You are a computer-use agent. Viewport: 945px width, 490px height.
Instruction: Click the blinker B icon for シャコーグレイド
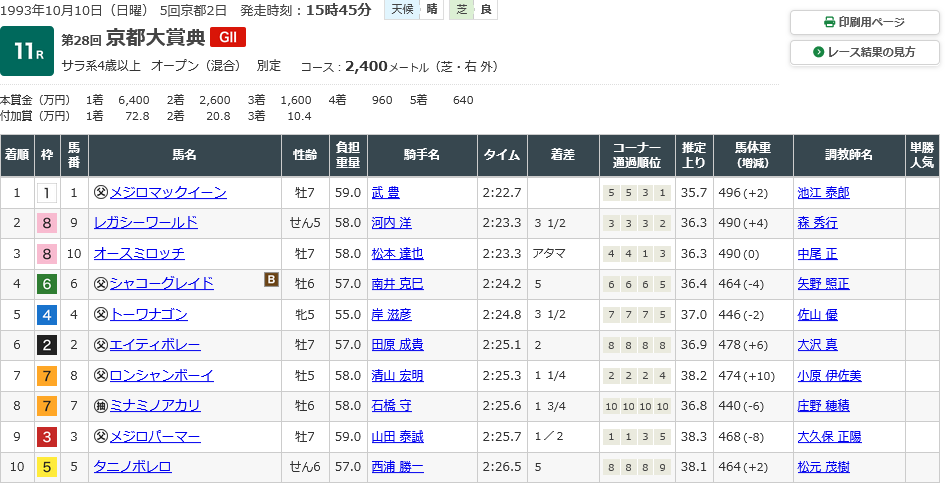click(x=271, y=279)
